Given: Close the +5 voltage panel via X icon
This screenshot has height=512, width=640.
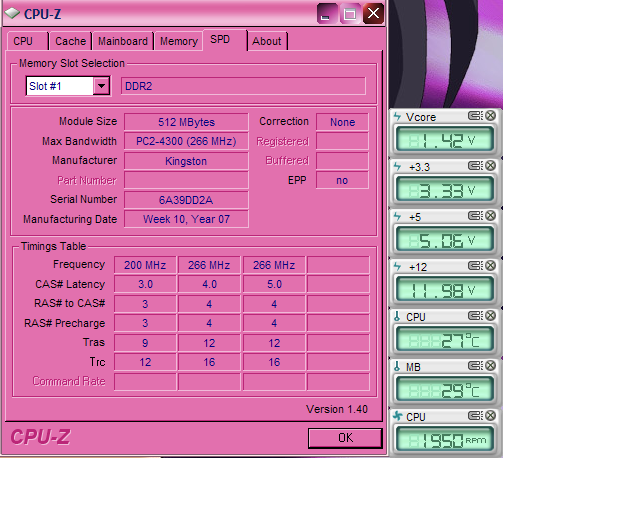Looking at the screenshot, I should pyautogui.click(x=491, y=216).
